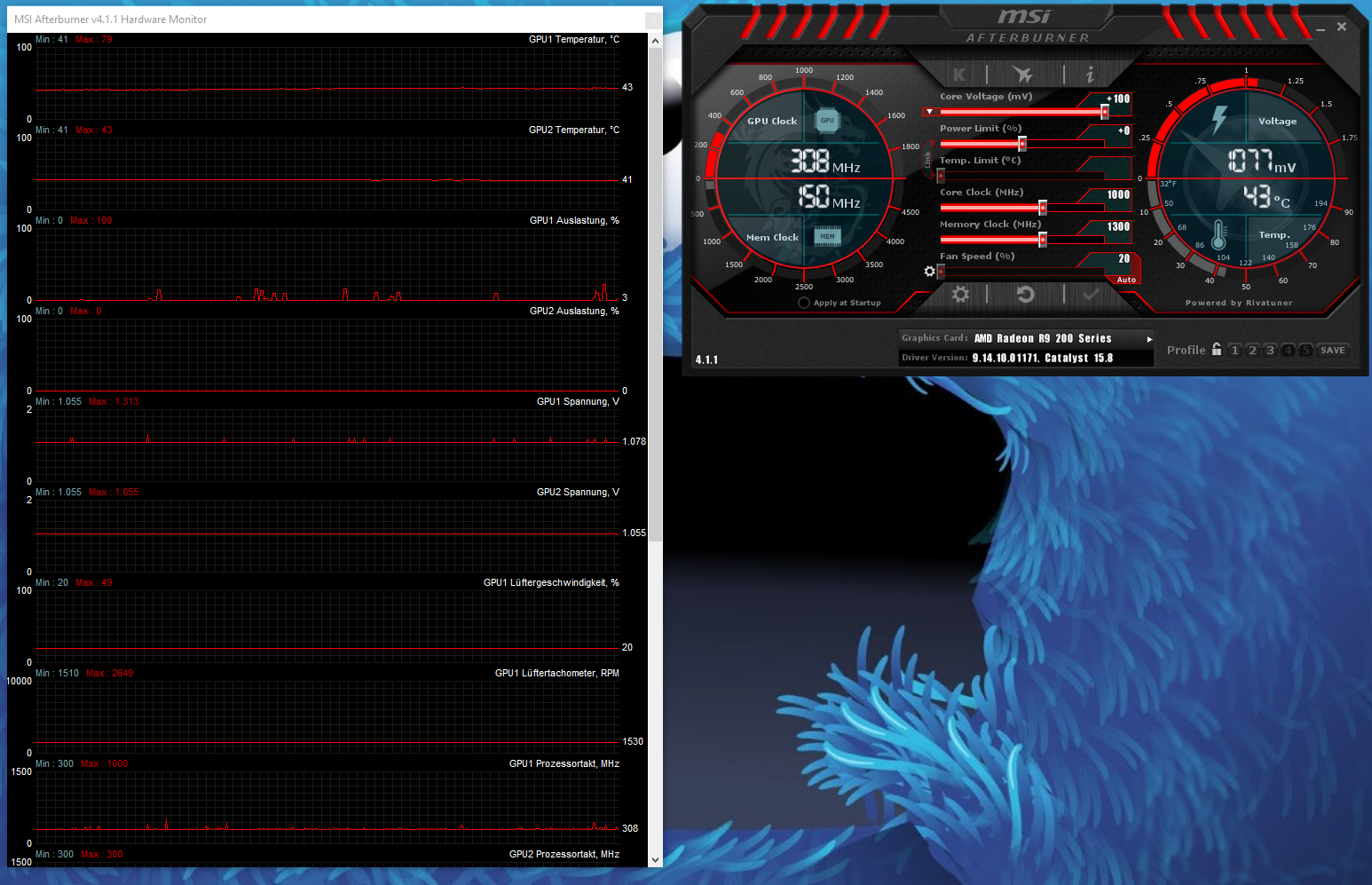Viewport: 1372px width, 885px height.
Task: Click the GPU1 Auslastung graph label
Action: [x=574, y=220]
